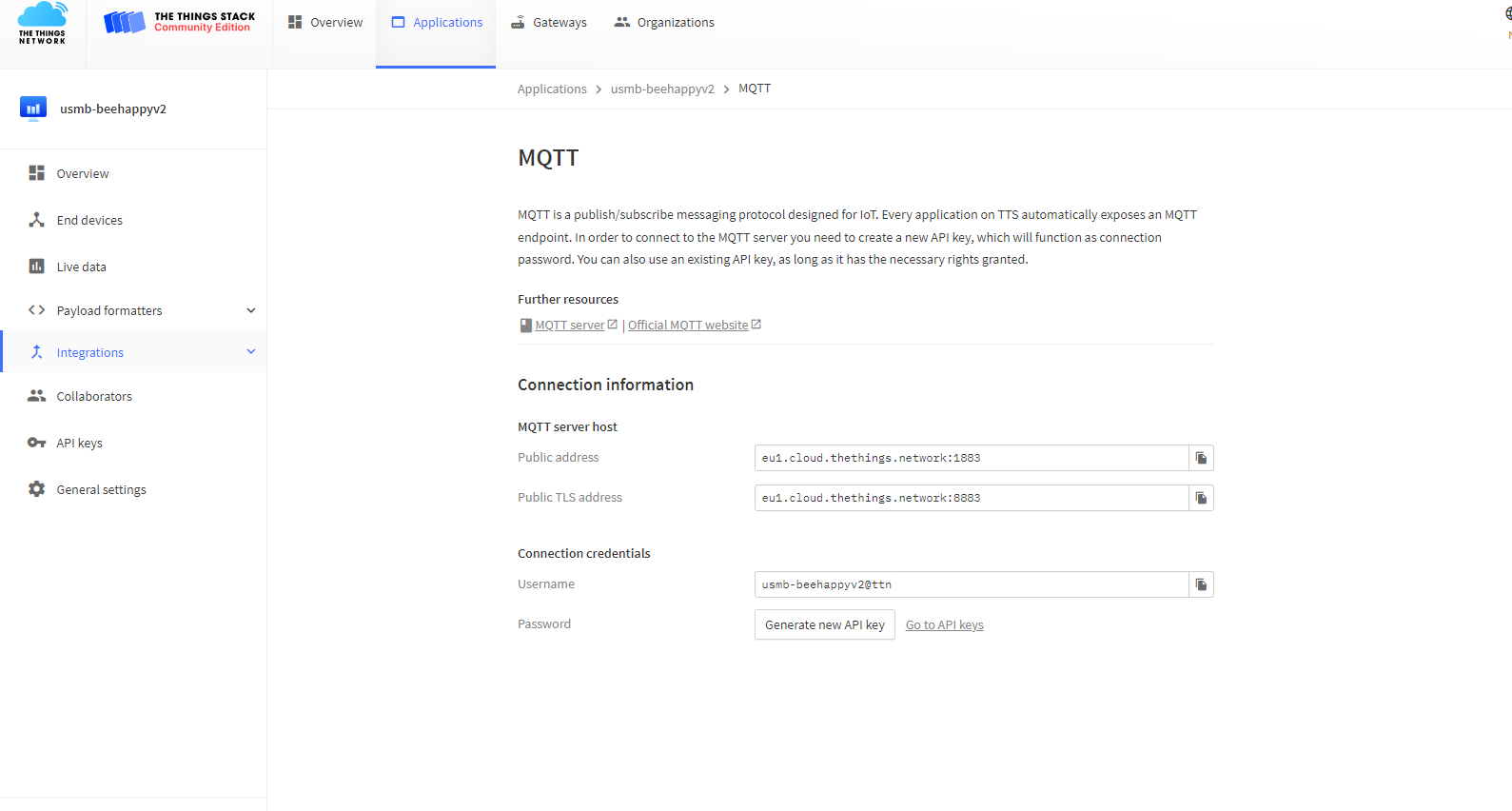This screenshot has width=1512, height=811.
Task: Click the Live data chart icon
Action: point(37,266)
